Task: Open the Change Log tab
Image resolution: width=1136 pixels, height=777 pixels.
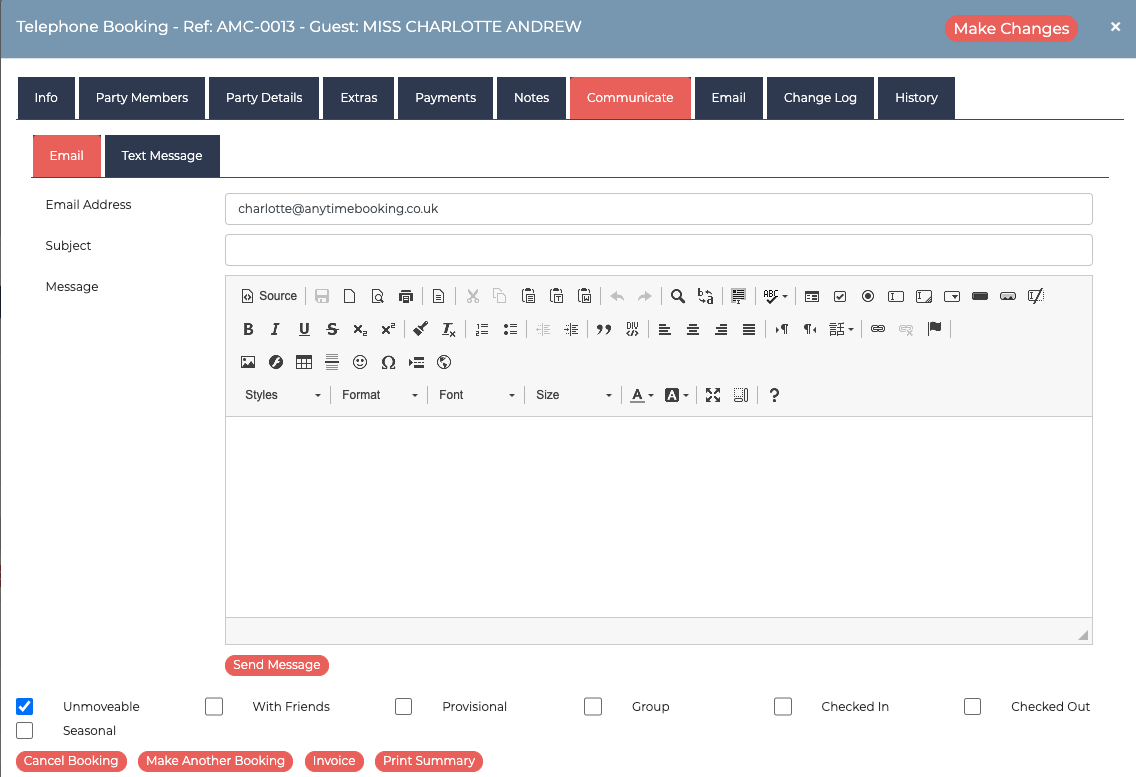Action: point(820,98)
